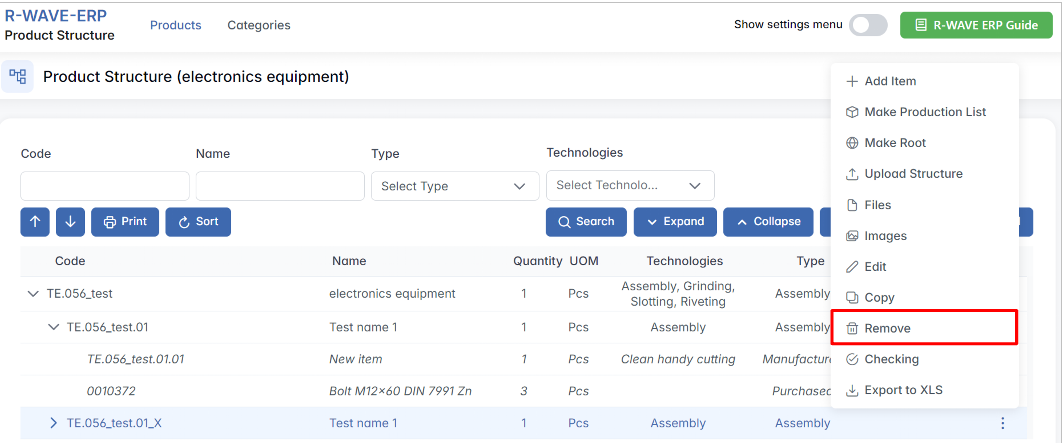Switch to the Categories tab
The width and height of the screenshot is (1064, 443).
(x=259, y=25)
